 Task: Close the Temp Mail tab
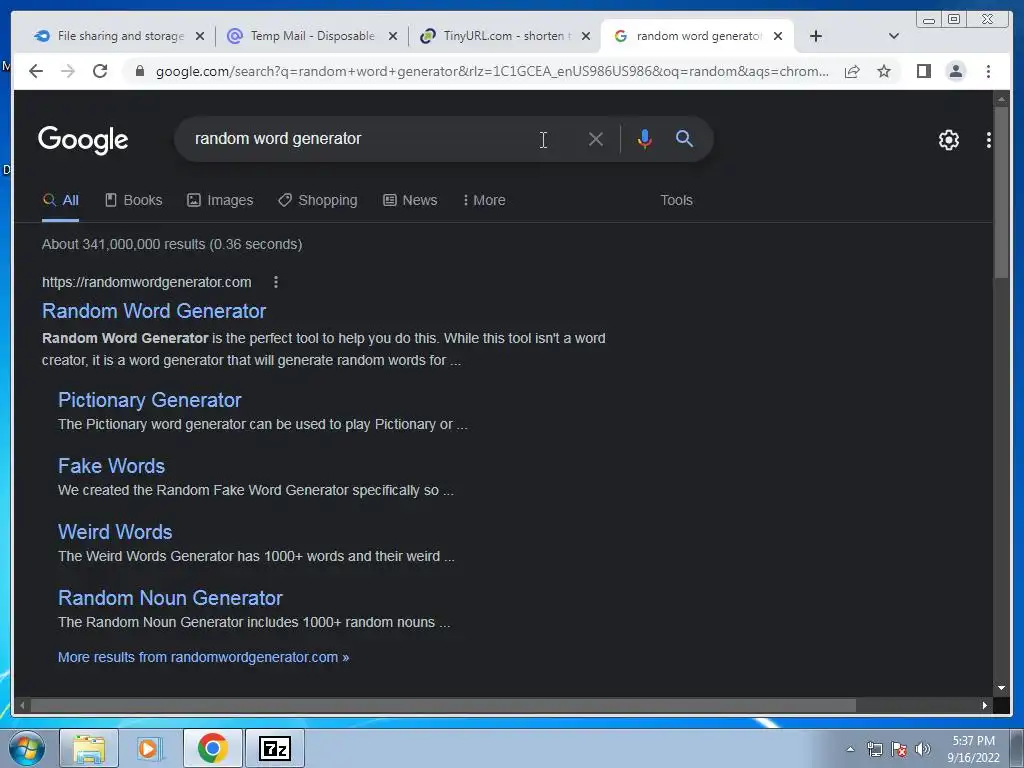(392, 36)
